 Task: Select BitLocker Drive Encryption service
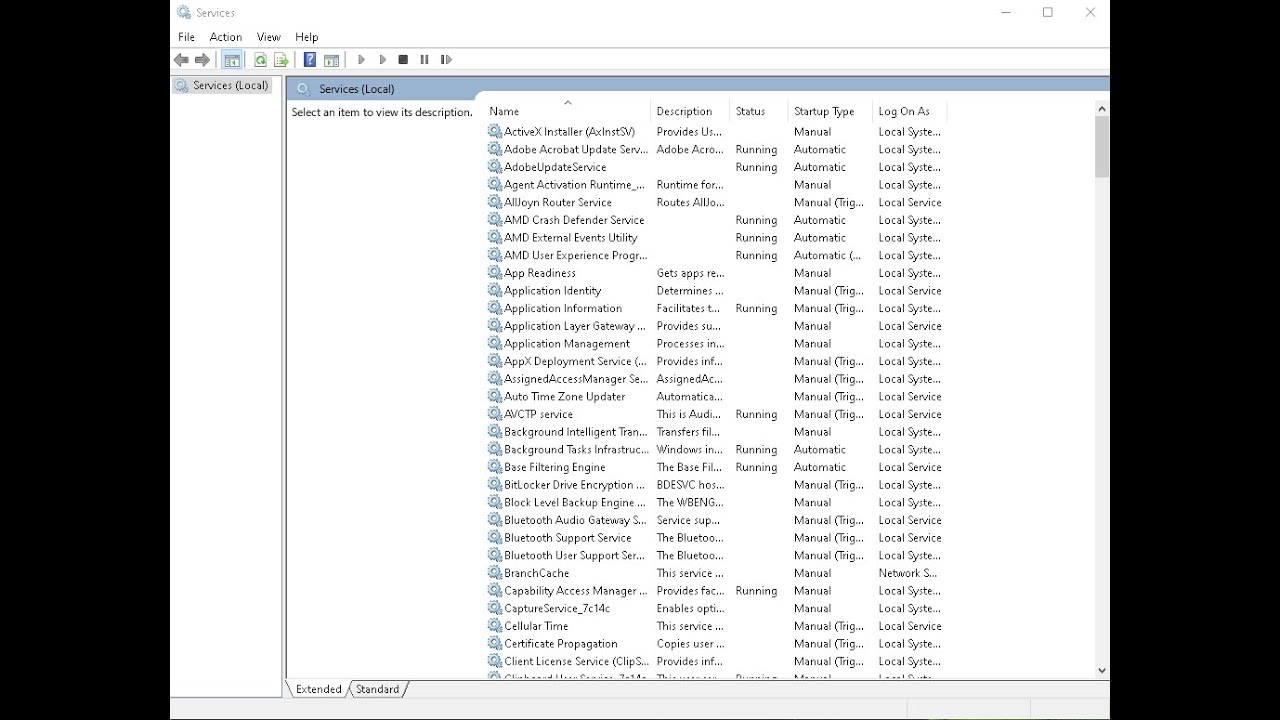point(715,485)
